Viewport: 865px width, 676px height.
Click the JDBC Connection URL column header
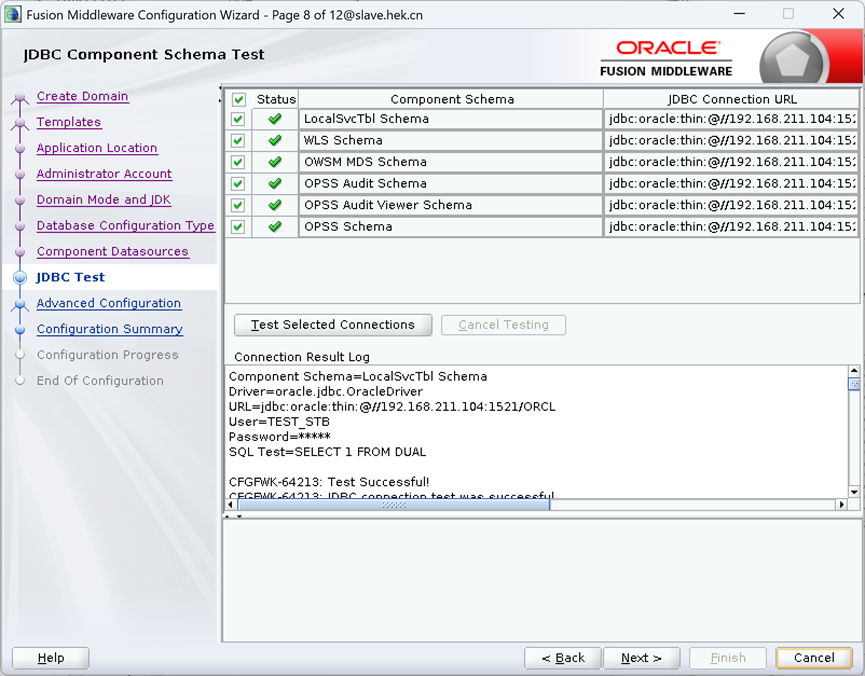731,99
